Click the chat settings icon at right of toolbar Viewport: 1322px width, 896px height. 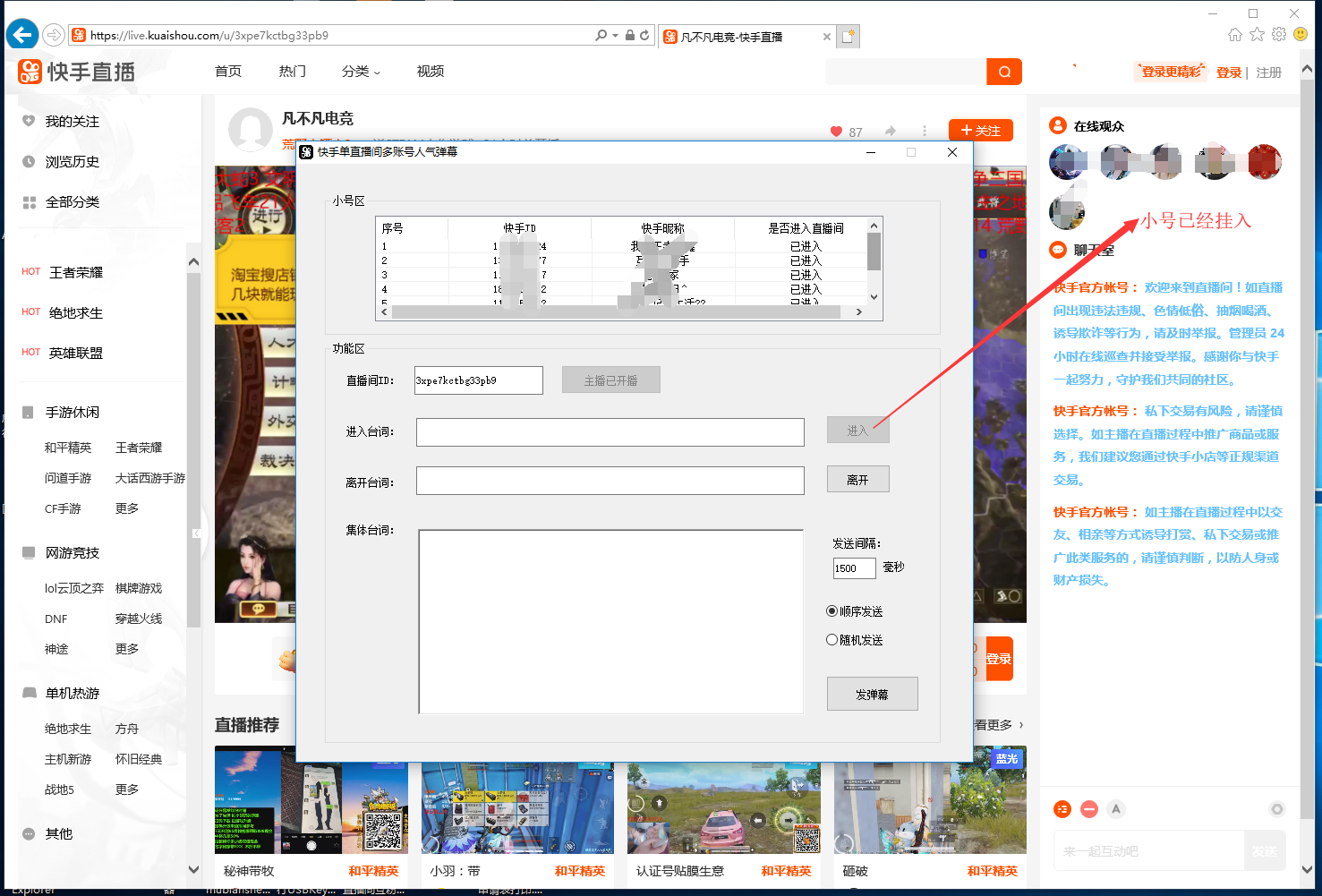(x=1277, y=809)
